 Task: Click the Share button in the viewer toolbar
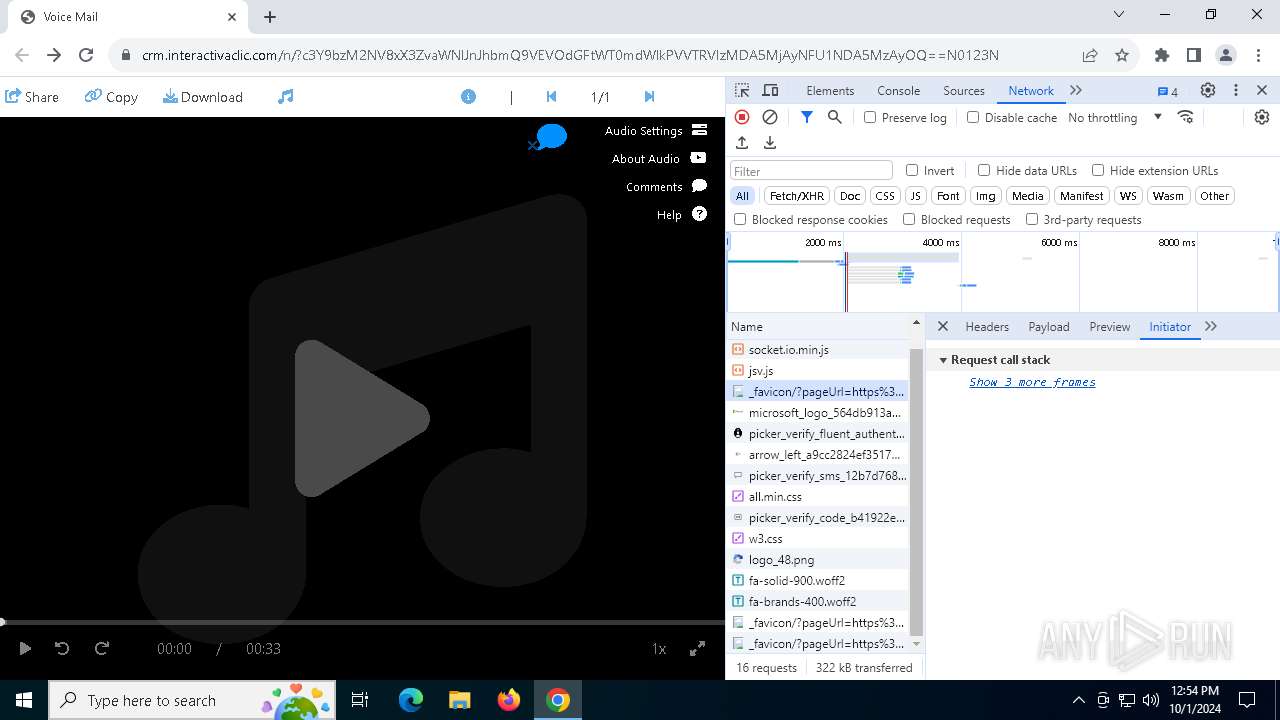(32, 97)
